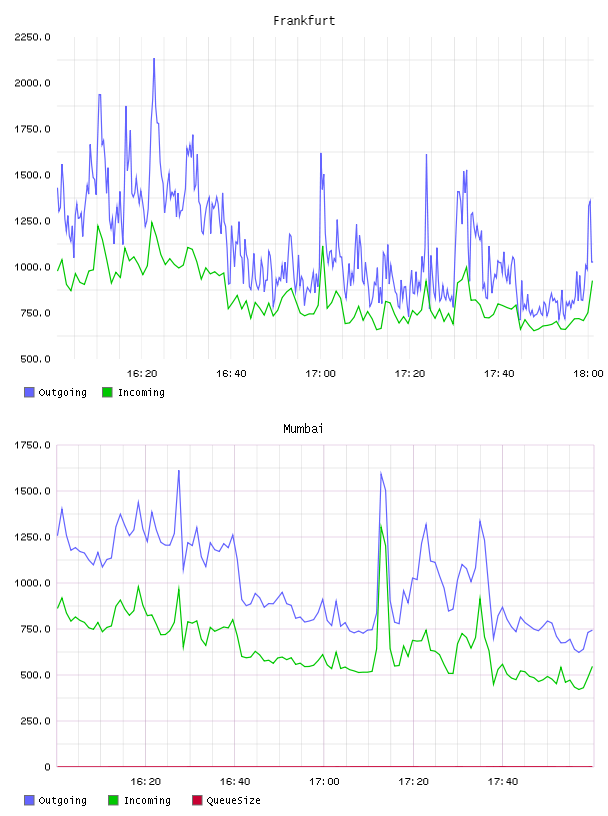Screen dimensions: 608x816
Task: Click the green Incoming swatch in Frankfurt legend
Action: click(107, 392)
